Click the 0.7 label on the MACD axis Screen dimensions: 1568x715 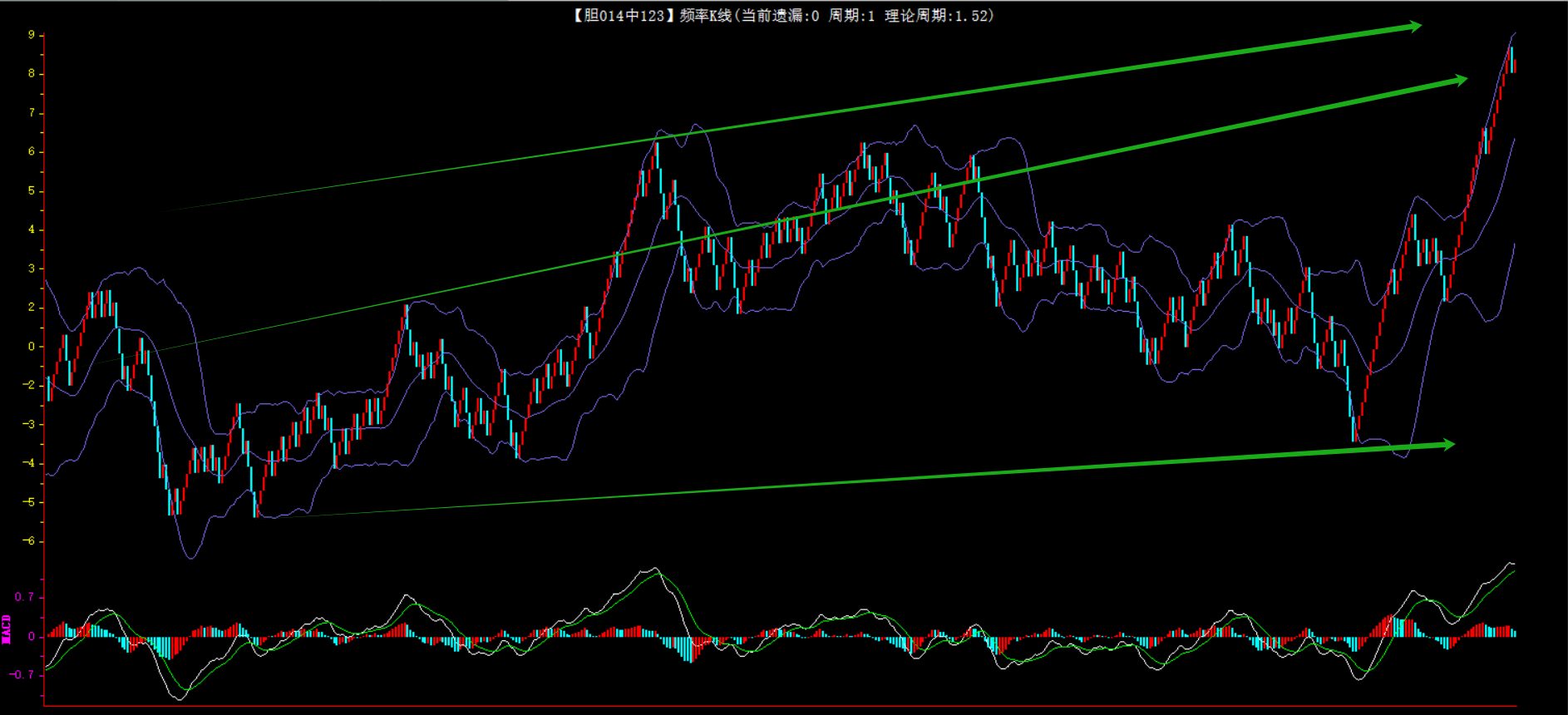click(24, 597)
